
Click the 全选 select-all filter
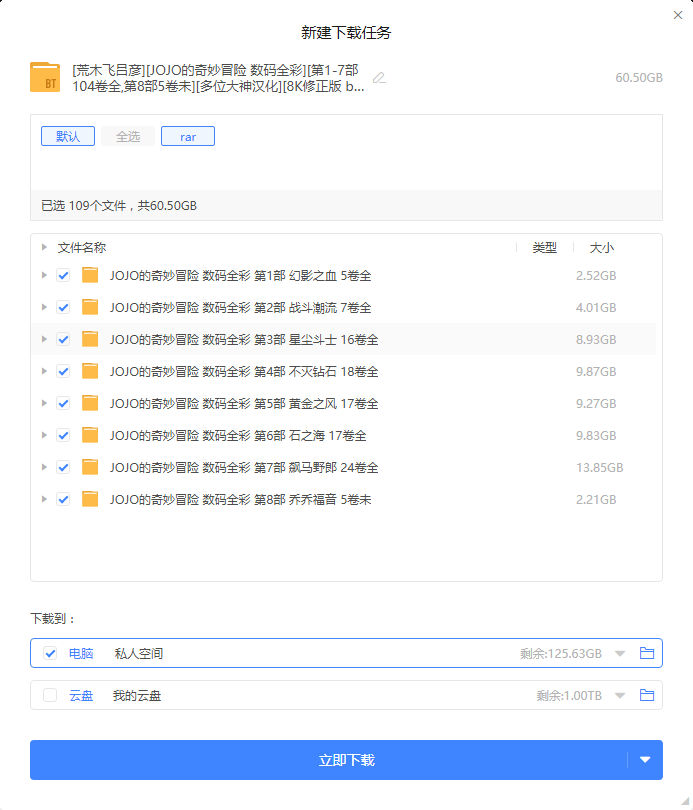click(128, 136)
